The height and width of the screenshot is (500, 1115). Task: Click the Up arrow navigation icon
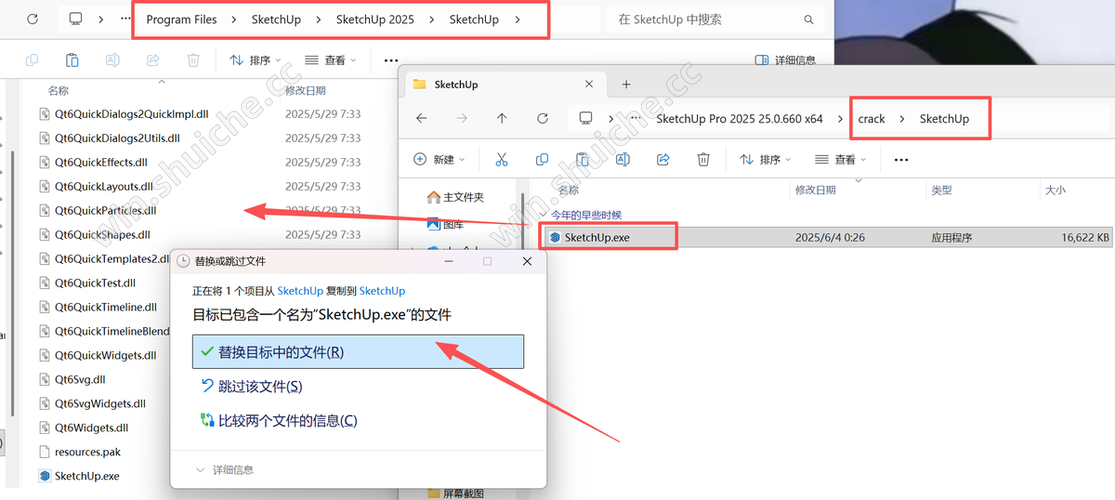point(501,119)
